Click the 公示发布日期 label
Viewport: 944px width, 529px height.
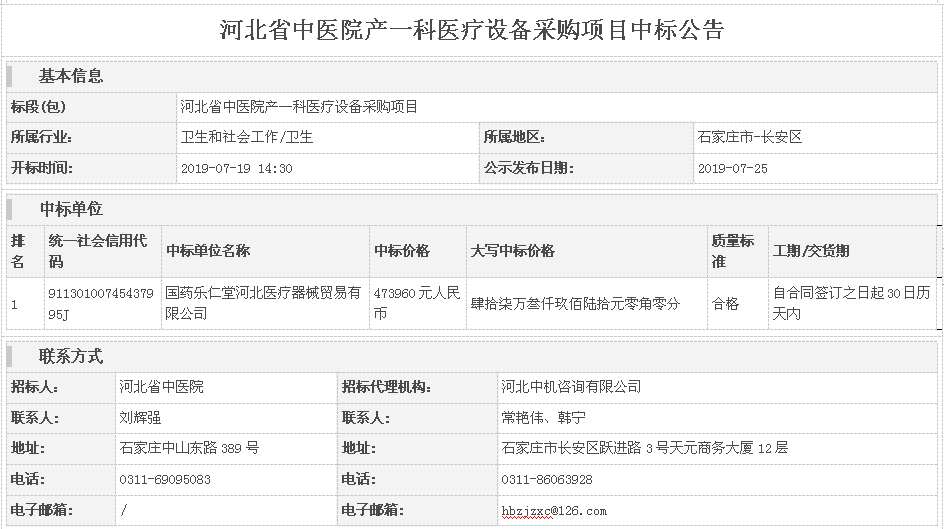(x=529, y=168)
